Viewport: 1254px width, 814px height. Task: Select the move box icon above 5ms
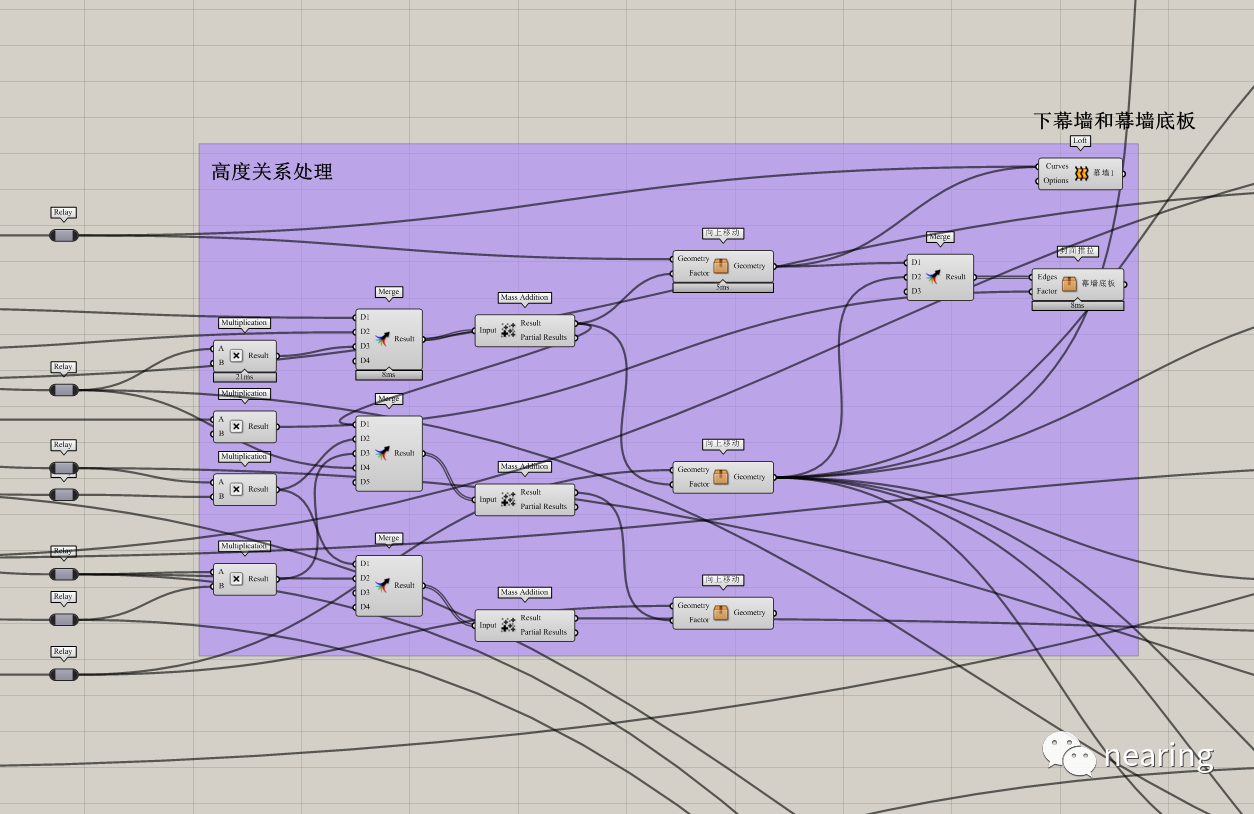(721, 266)
